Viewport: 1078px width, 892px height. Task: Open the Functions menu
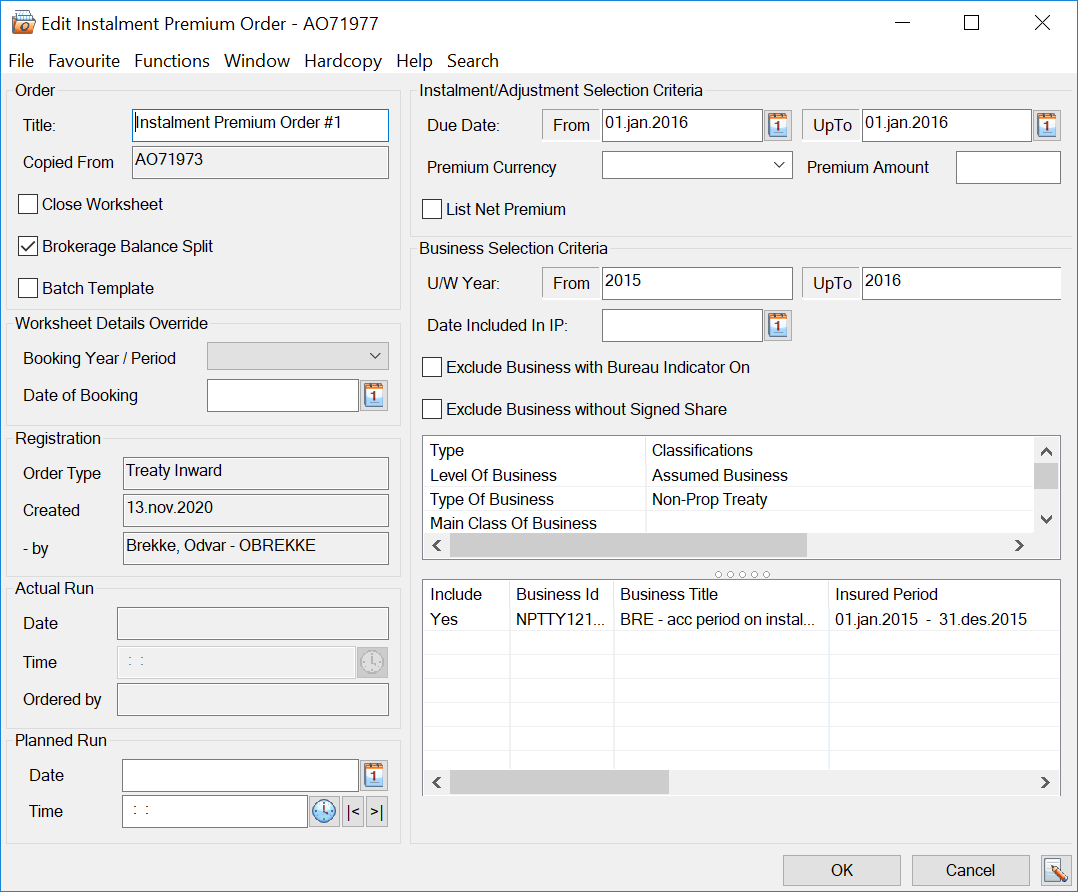pyautogui.click(x=172, y=61)
